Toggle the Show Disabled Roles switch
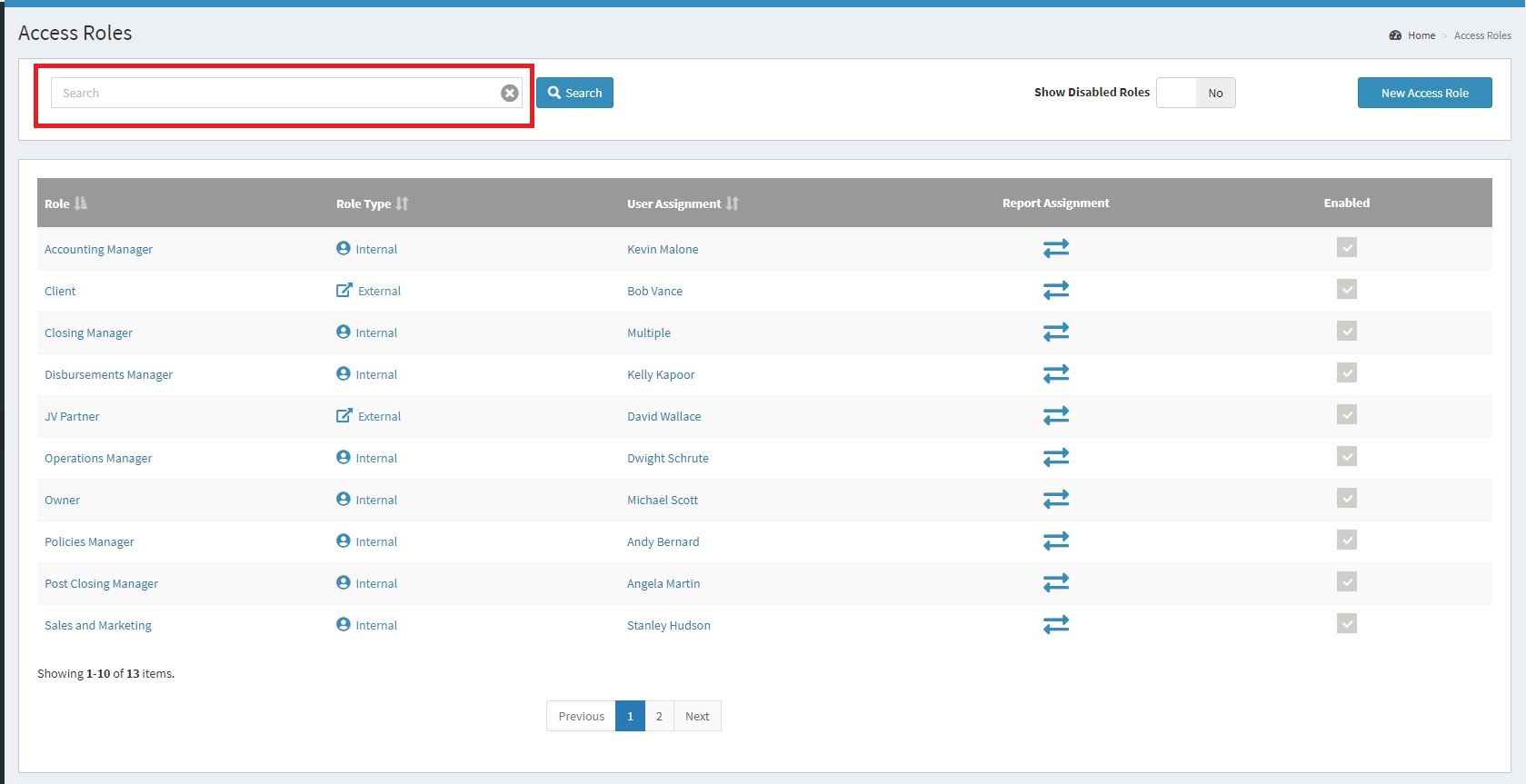 click(1195, 93)
